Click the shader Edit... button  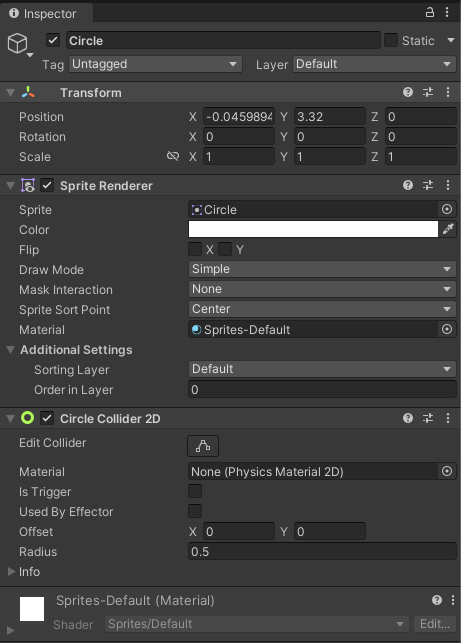[x=435, y=624]
